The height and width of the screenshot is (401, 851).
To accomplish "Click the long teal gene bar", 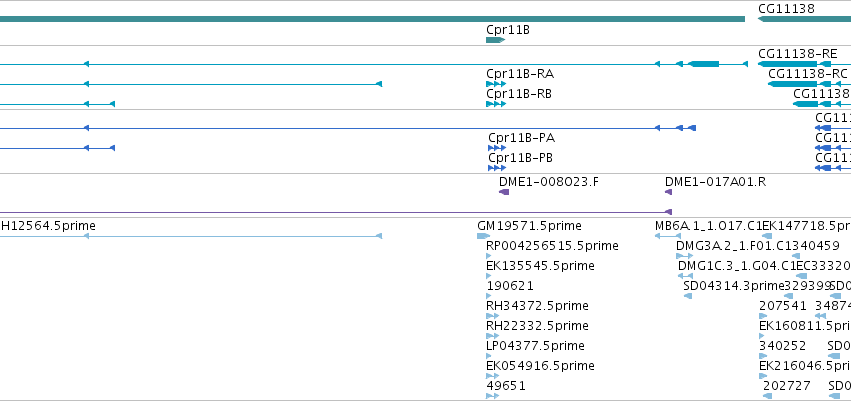I will 372,19.
